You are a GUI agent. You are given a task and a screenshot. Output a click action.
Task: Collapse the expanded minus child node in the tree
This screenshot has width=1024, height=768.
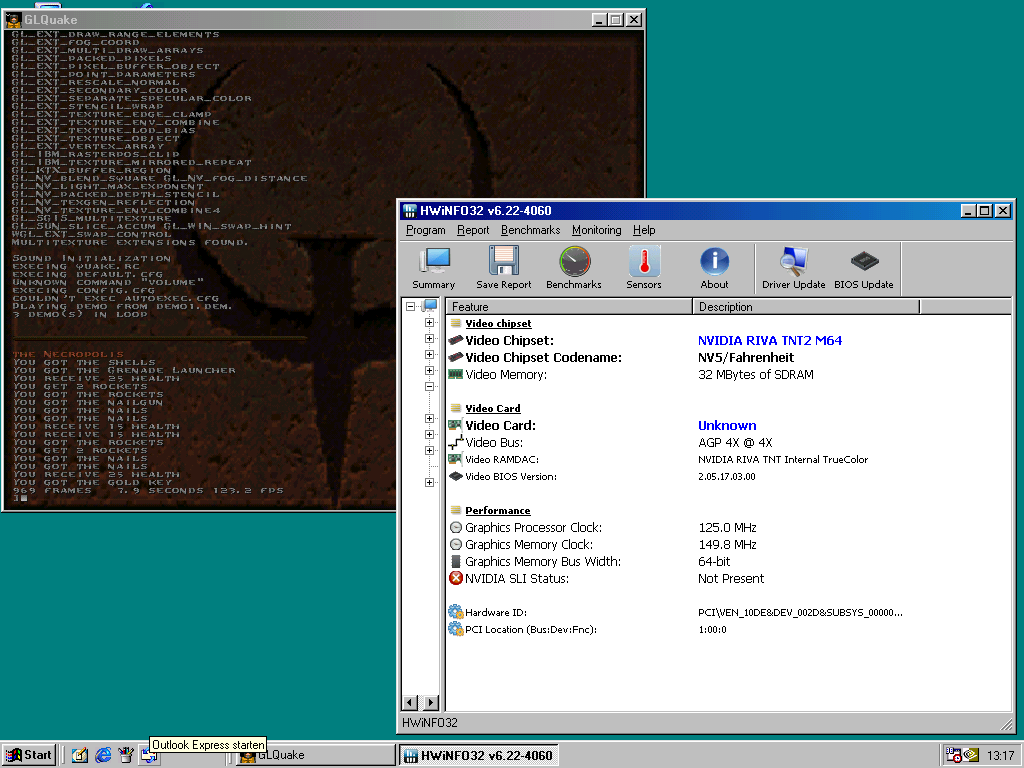(429, 387)
